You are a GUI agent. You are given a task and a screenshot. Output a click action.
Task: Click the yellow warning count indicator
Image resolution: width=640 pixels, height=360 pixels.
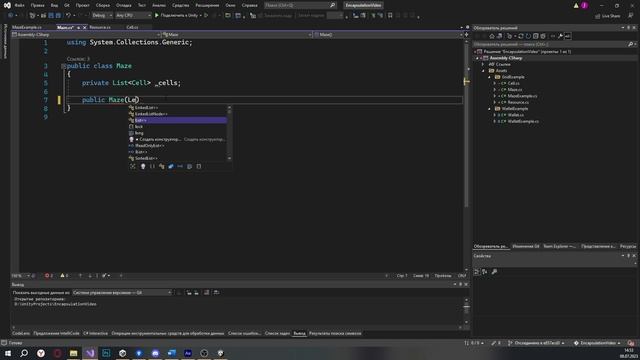[x=64, y=276]
